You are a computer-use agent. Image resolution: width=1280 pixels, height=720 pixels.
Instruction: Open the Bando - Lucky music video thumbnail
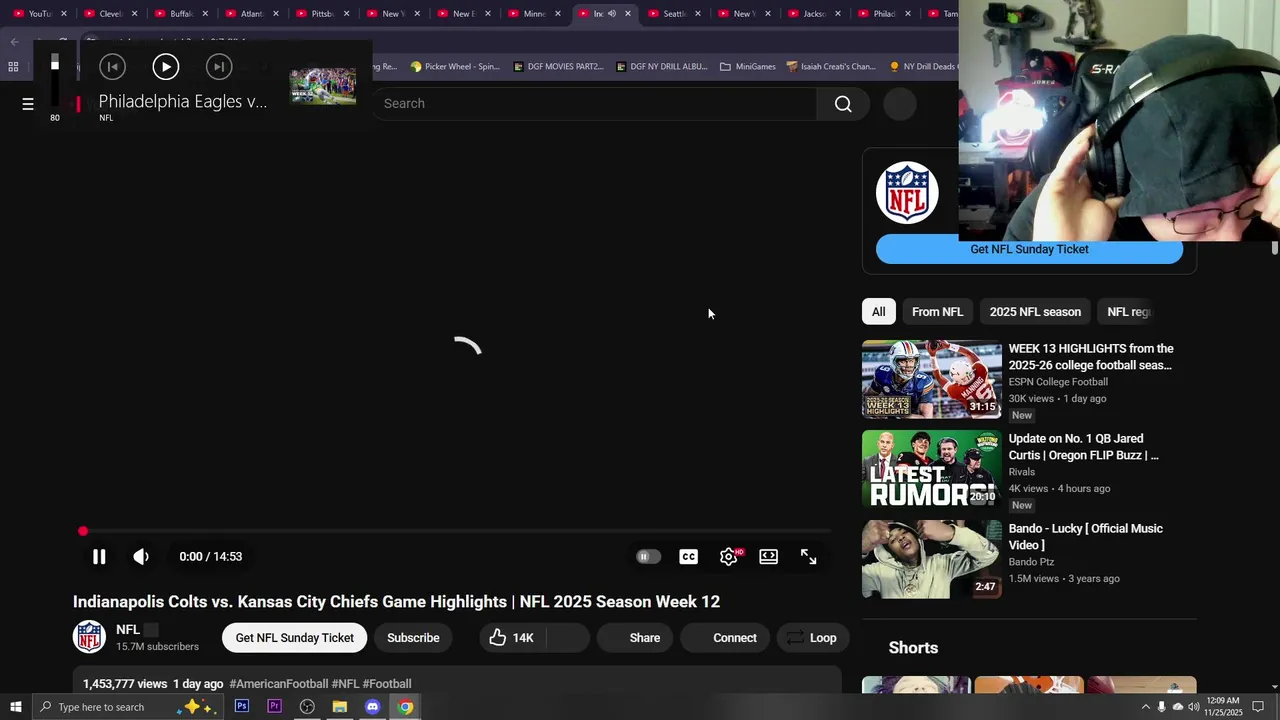pos(931,559)
